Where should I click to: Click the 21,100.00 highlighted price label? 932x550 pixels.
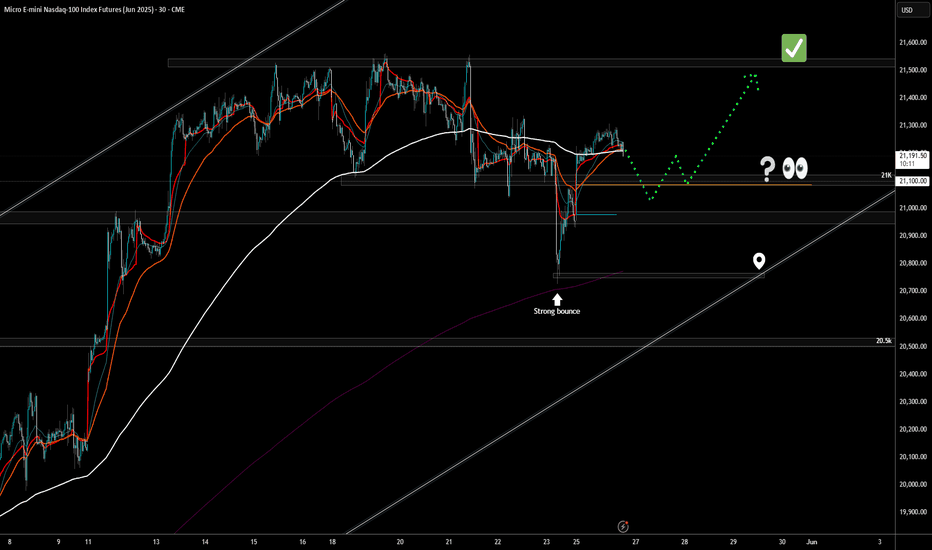click(912, 181)
